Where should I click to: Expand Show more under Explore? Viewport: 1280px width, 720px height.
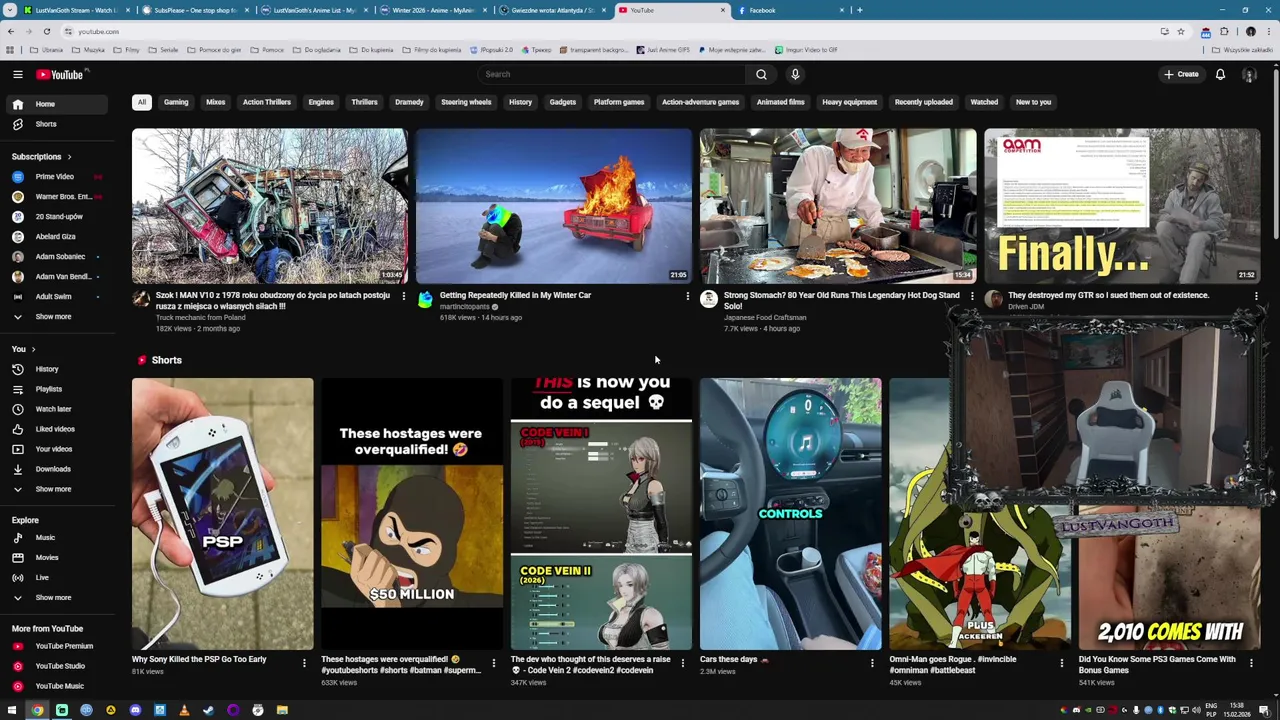(x=58, y=598)
